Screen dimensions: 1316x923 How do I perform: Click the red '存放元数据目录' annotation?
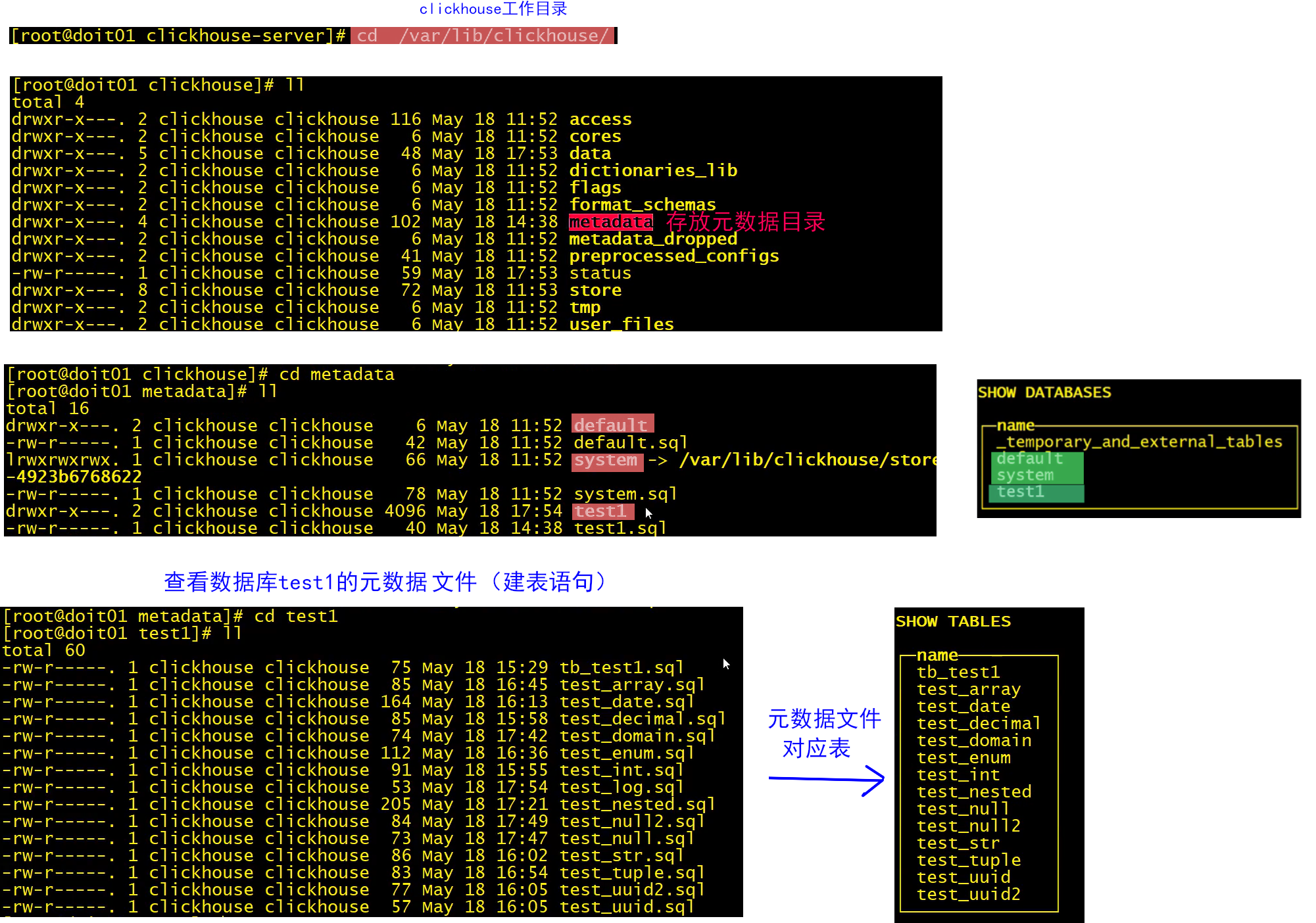click(745, 222)
